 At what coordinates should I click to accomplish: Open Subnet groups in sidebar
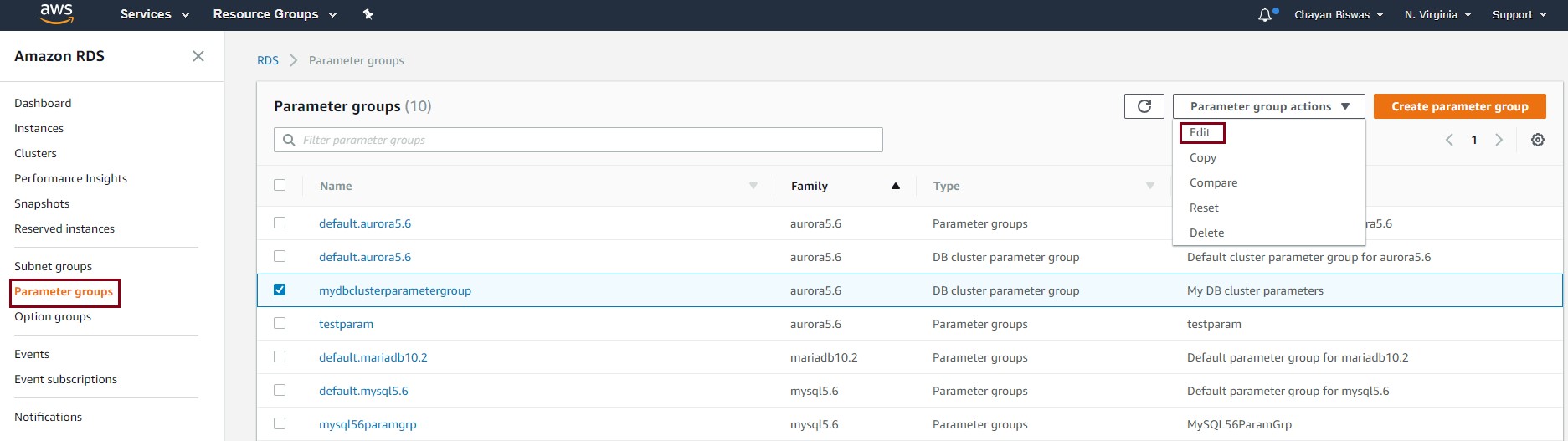click(x=53, y=266)
